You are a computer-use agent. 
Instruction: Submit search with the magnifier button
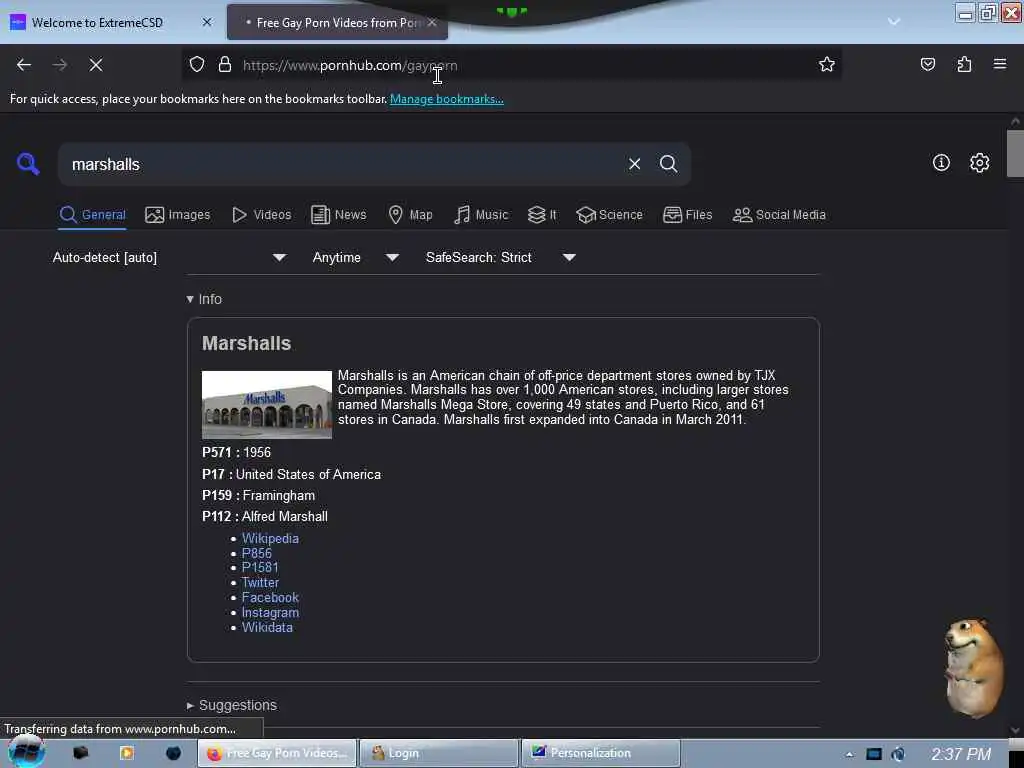[668, 164]
